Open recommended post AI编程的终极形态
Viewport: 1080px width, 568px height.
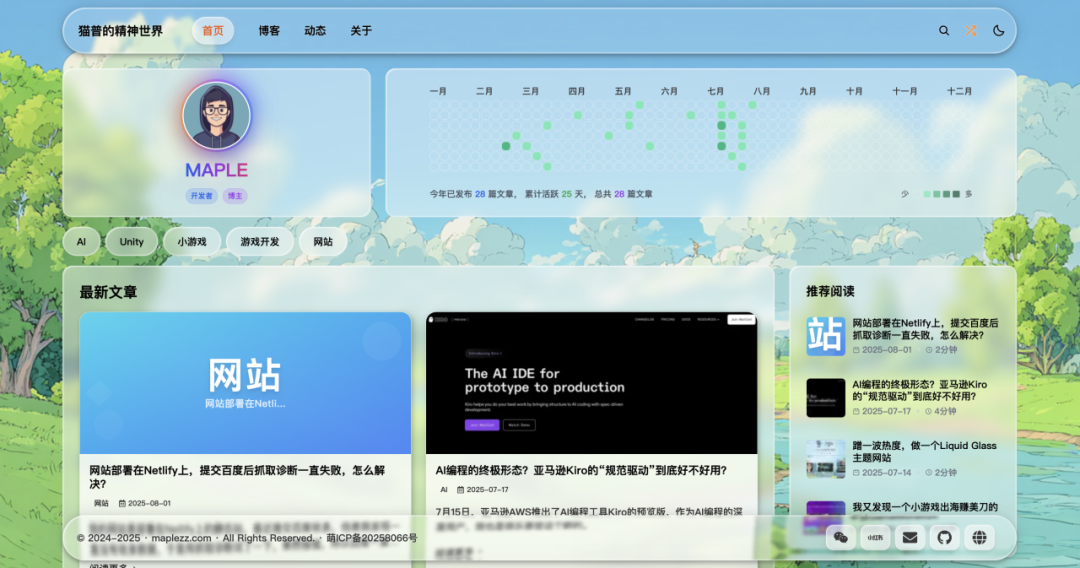(920, 390)
